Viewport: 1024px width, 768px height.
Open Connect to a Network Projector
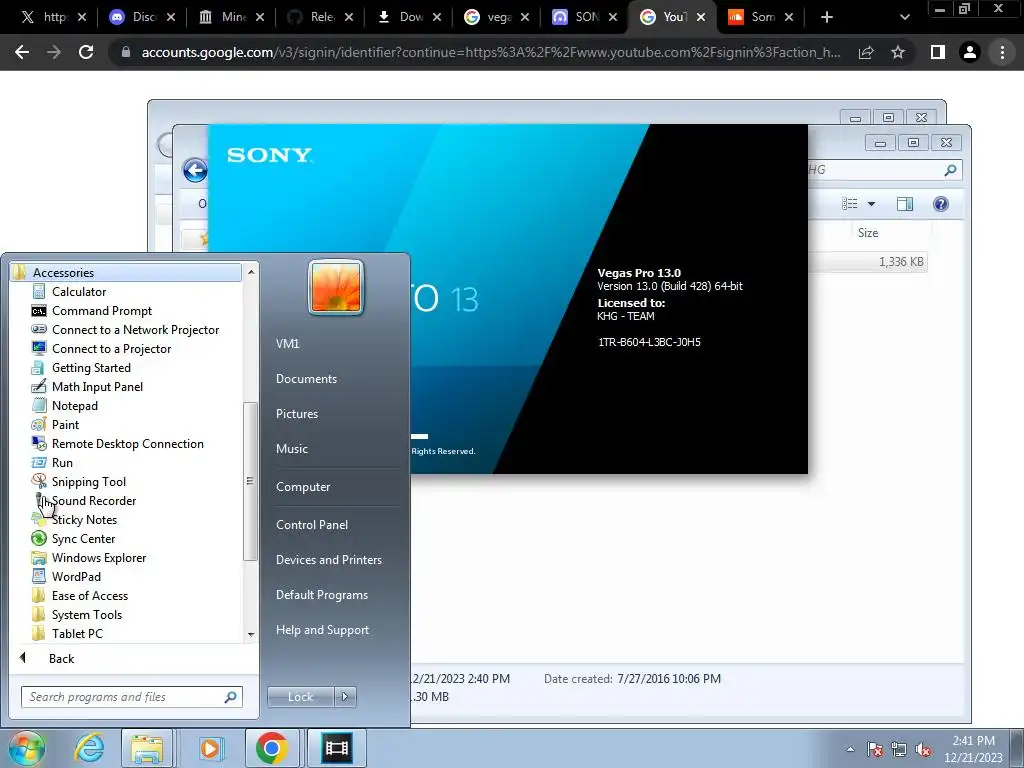pyautogui.click(x=135, y=330)
